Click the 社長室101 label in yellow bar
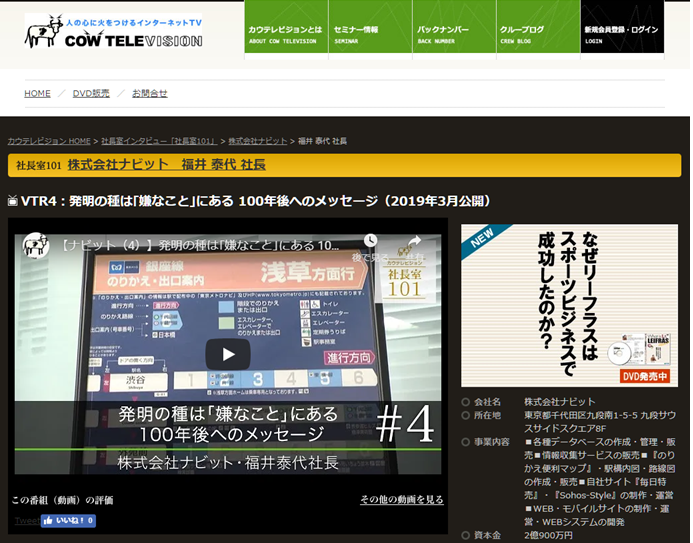693x543 pixels. click(38, 166)
